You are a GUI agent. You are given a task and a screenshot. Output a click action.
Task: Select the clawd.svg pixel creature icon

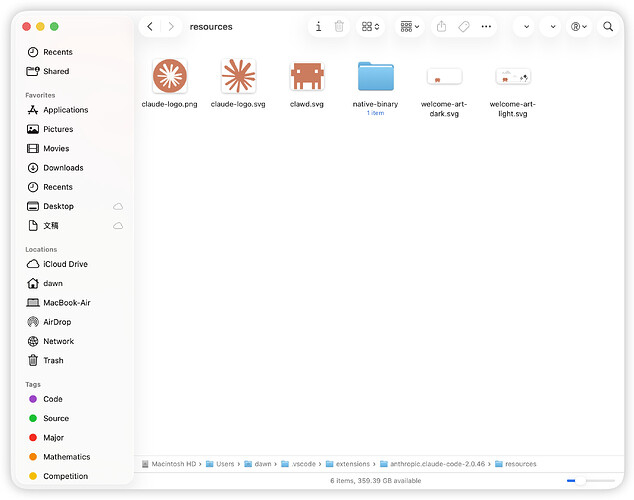(x=307, y=76)
